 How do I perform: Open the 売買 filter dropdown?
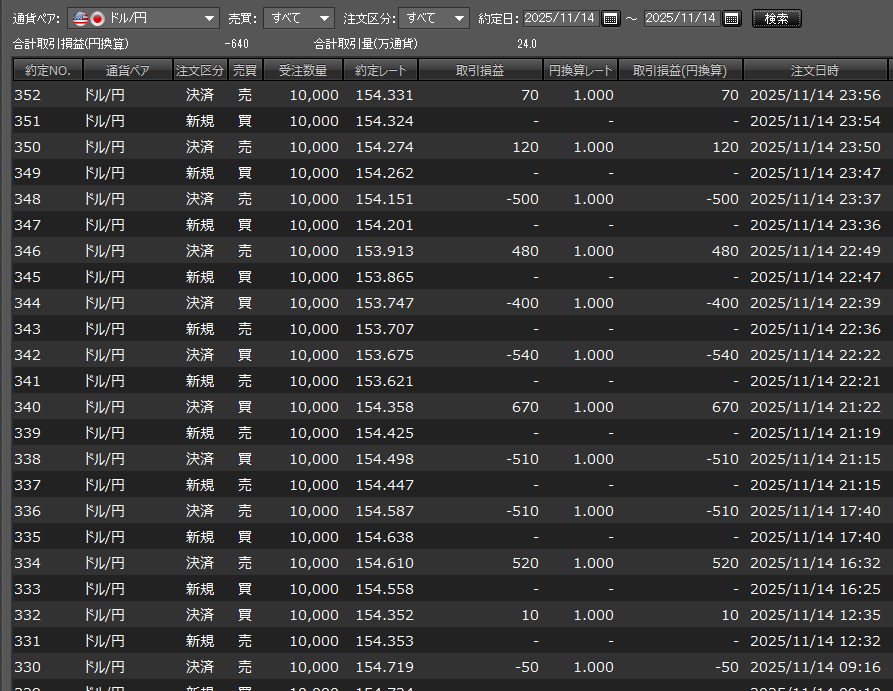tap(323, 19)
